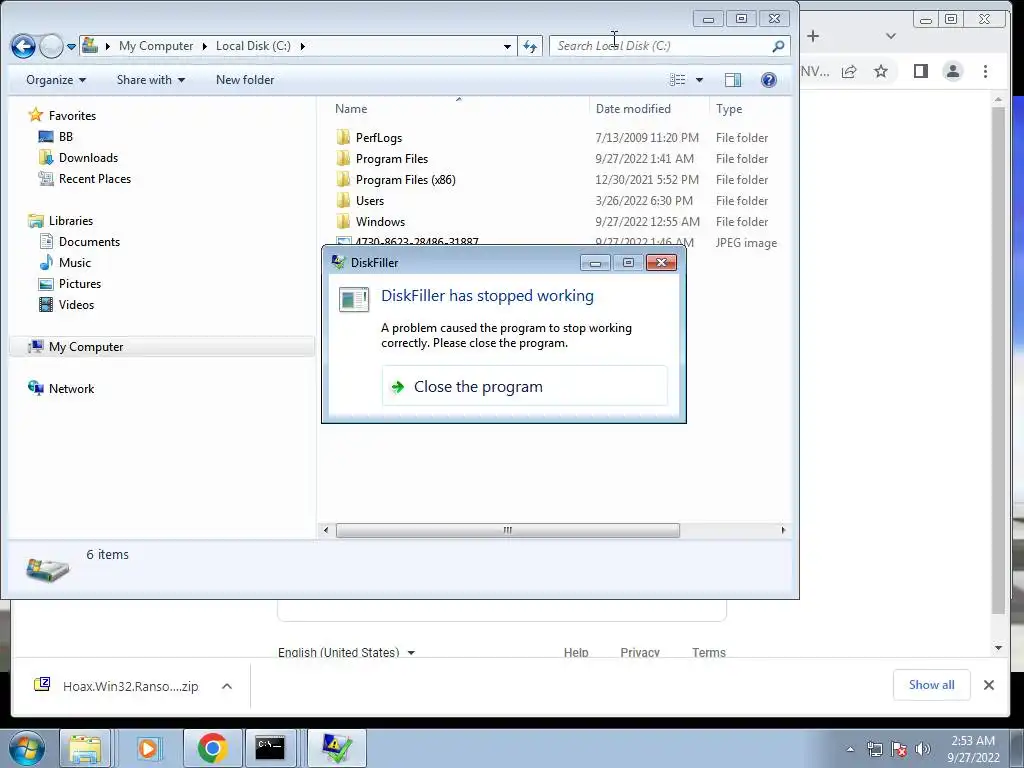Expand the arrow after Local Disk (C:) breadcrumb

[302, 46]
